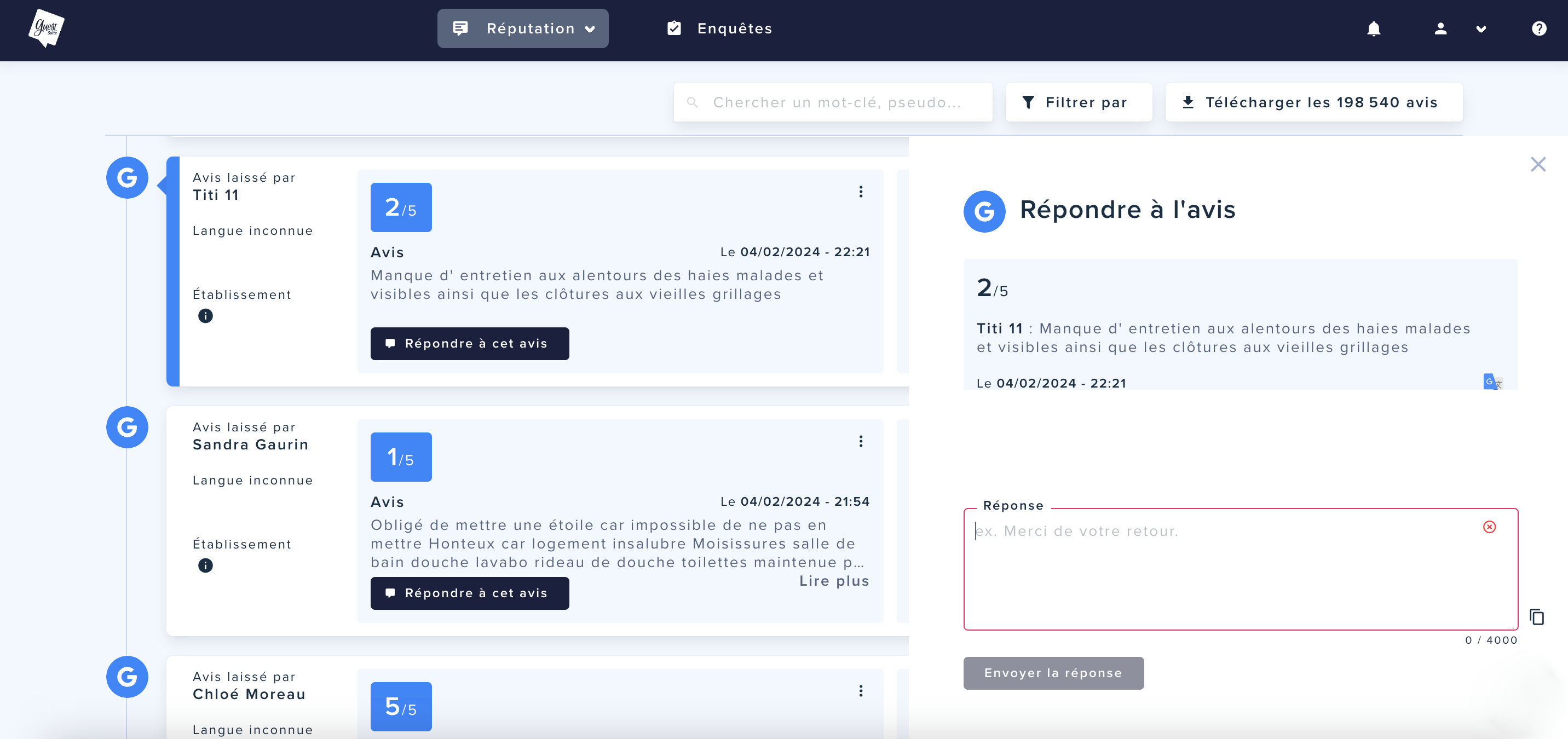Open the Filtrer par filter
This screenshot has width=1568, height=739.
1078,102
